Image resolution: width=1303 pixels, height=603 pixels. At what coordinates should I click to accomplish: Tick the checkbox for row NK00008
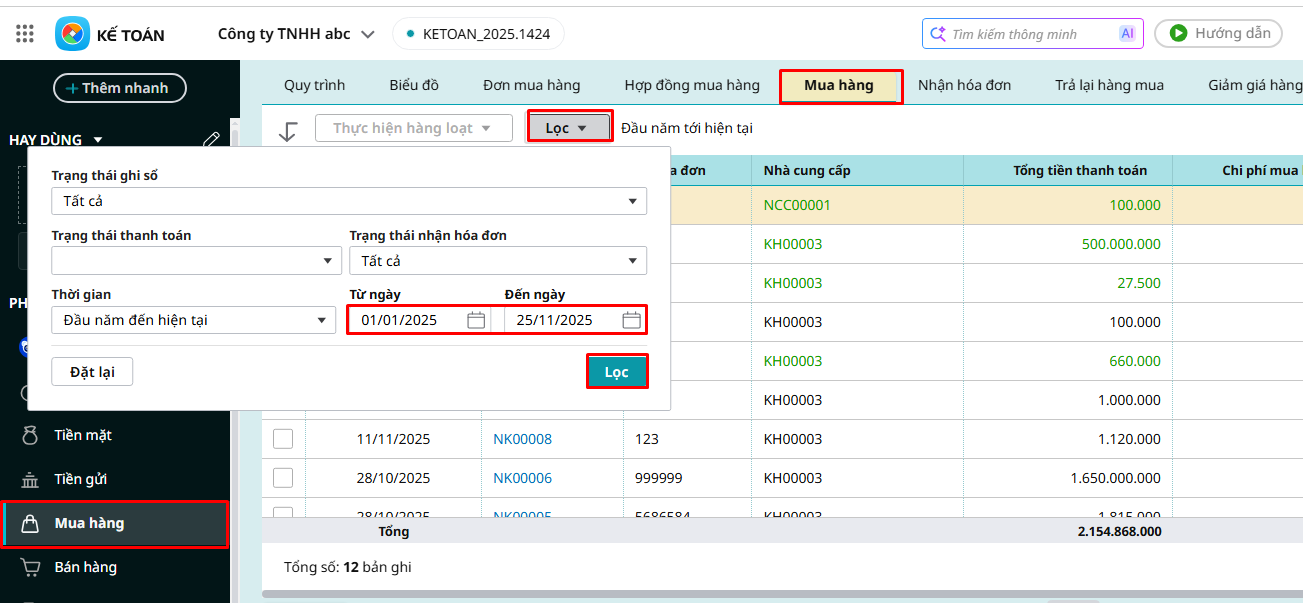tap(283, 439)
